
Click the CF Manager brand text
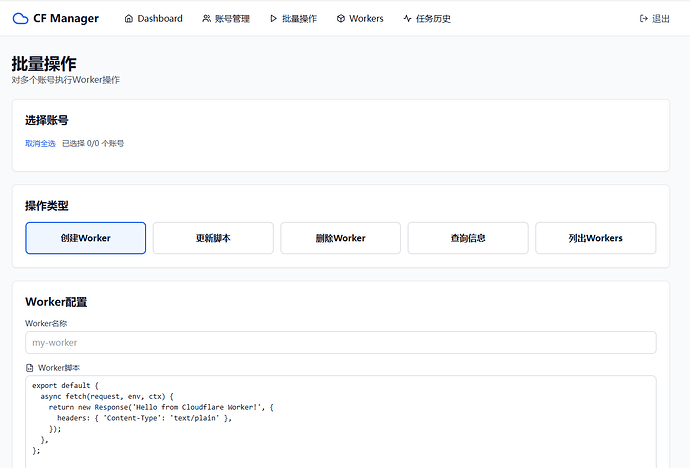[x=66, y=18]
